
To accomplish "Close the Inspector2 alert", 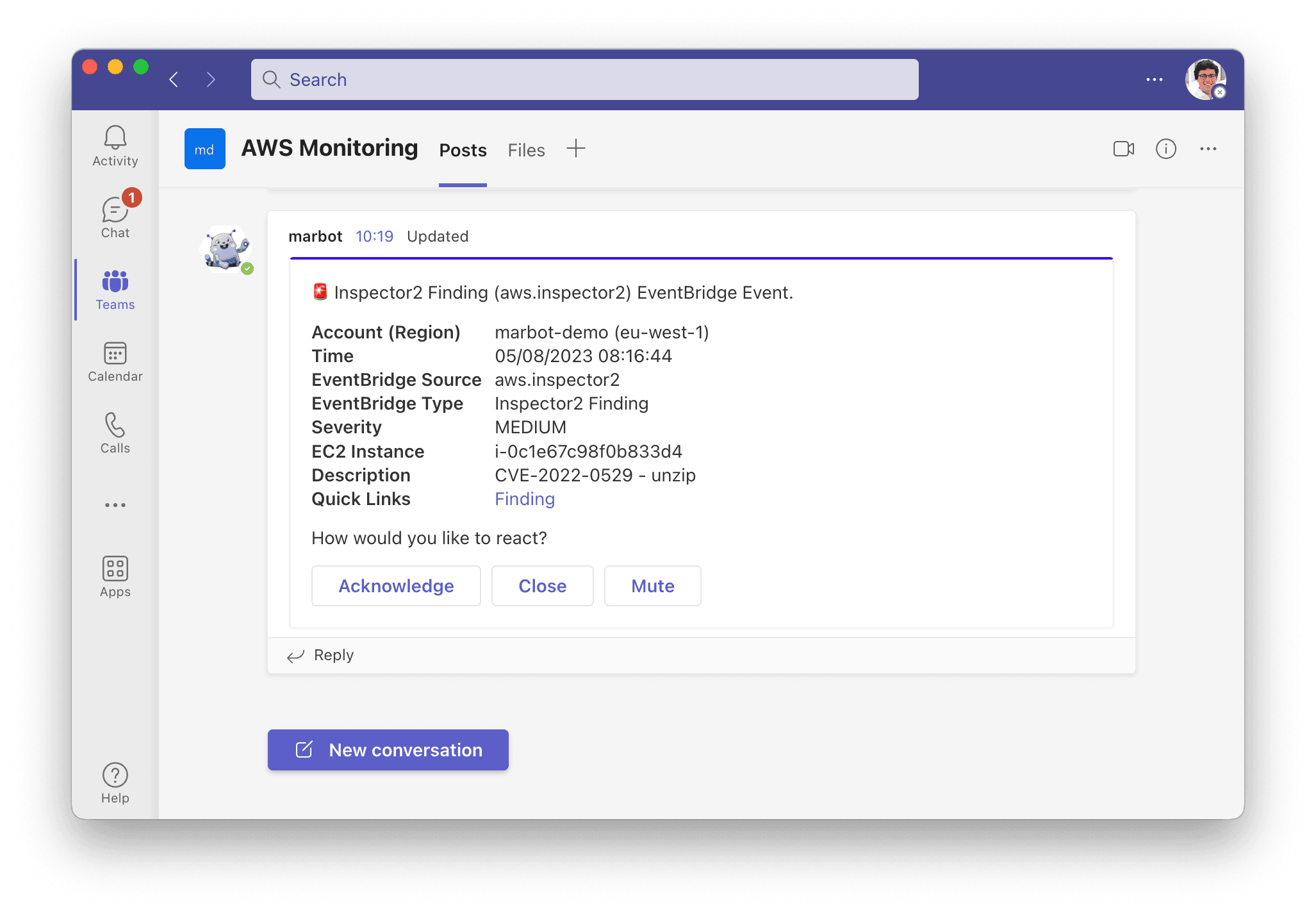I will click(542, 586).
